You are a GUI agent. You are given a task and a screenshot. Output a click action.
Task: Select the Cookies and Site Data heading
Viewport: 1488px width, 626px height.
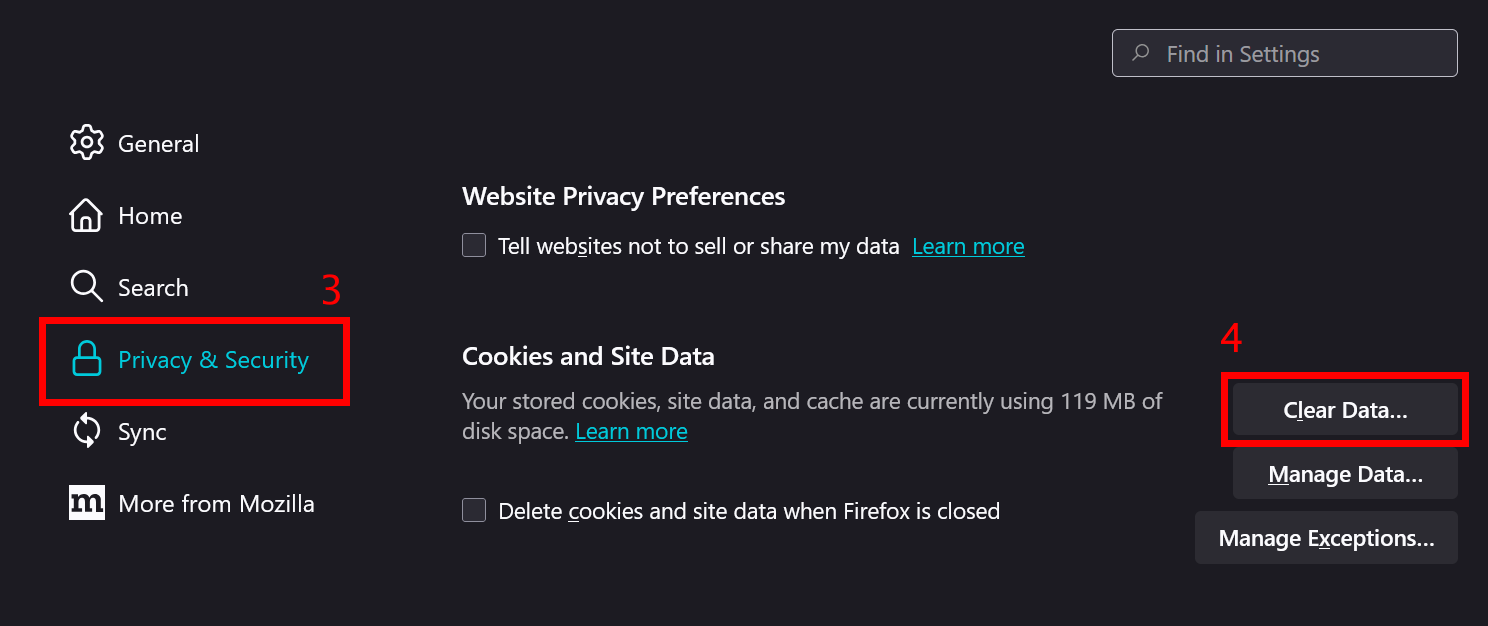click(x=588, y=355)
